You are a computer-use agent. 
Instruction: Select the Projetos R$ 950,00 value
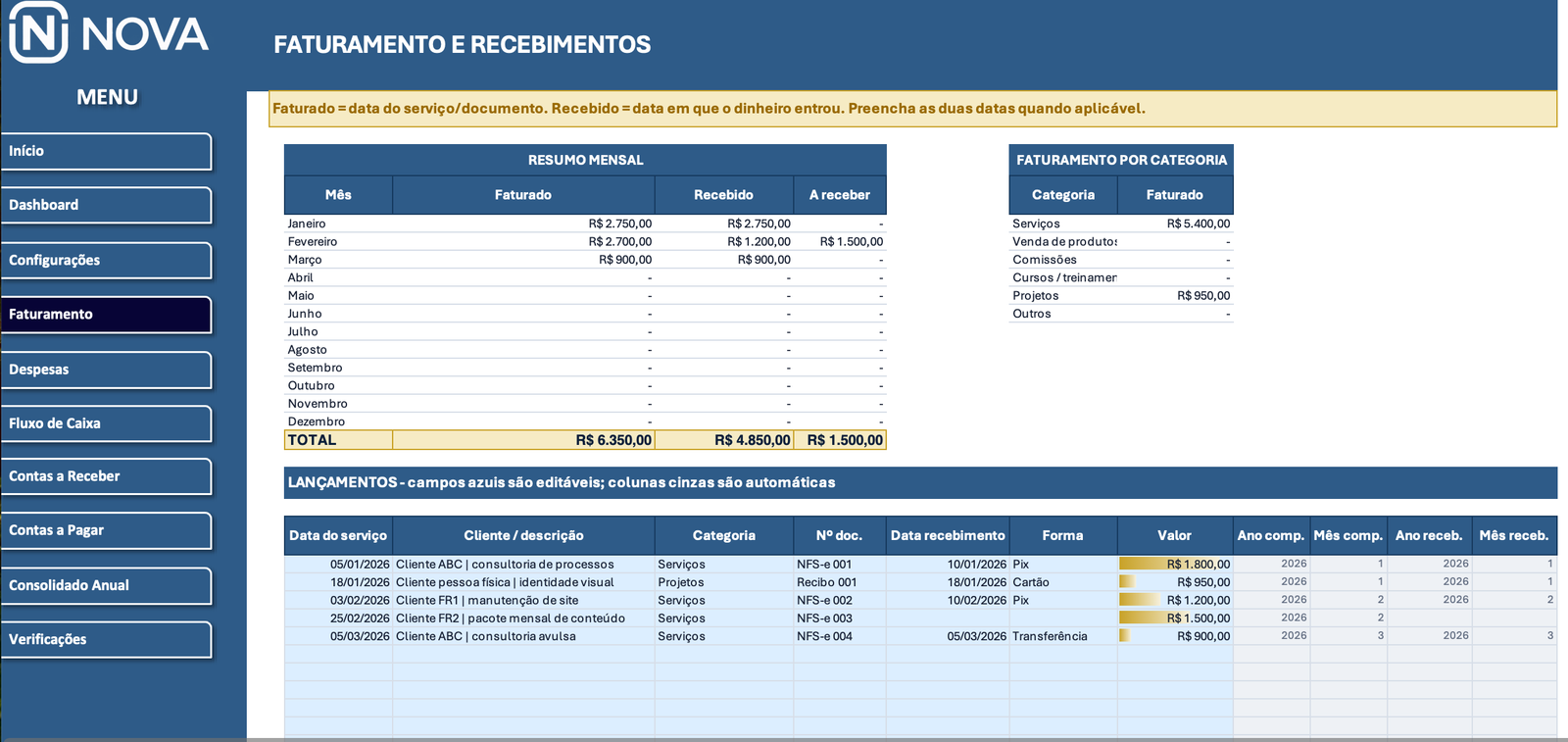coord(1175,295)
